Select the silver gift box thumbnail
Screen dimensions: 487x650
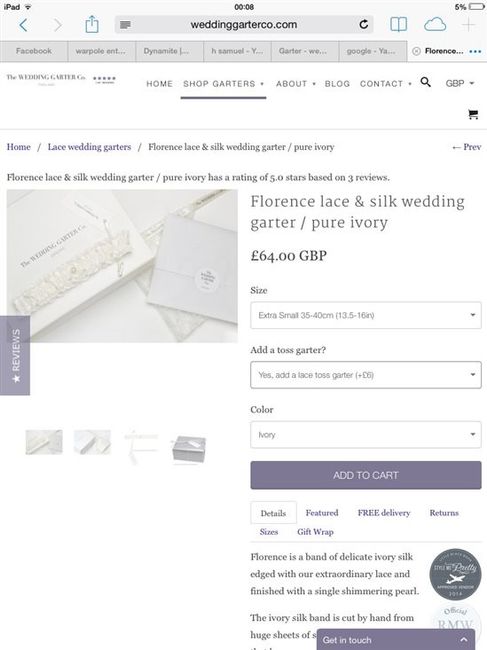click(189, 449)
